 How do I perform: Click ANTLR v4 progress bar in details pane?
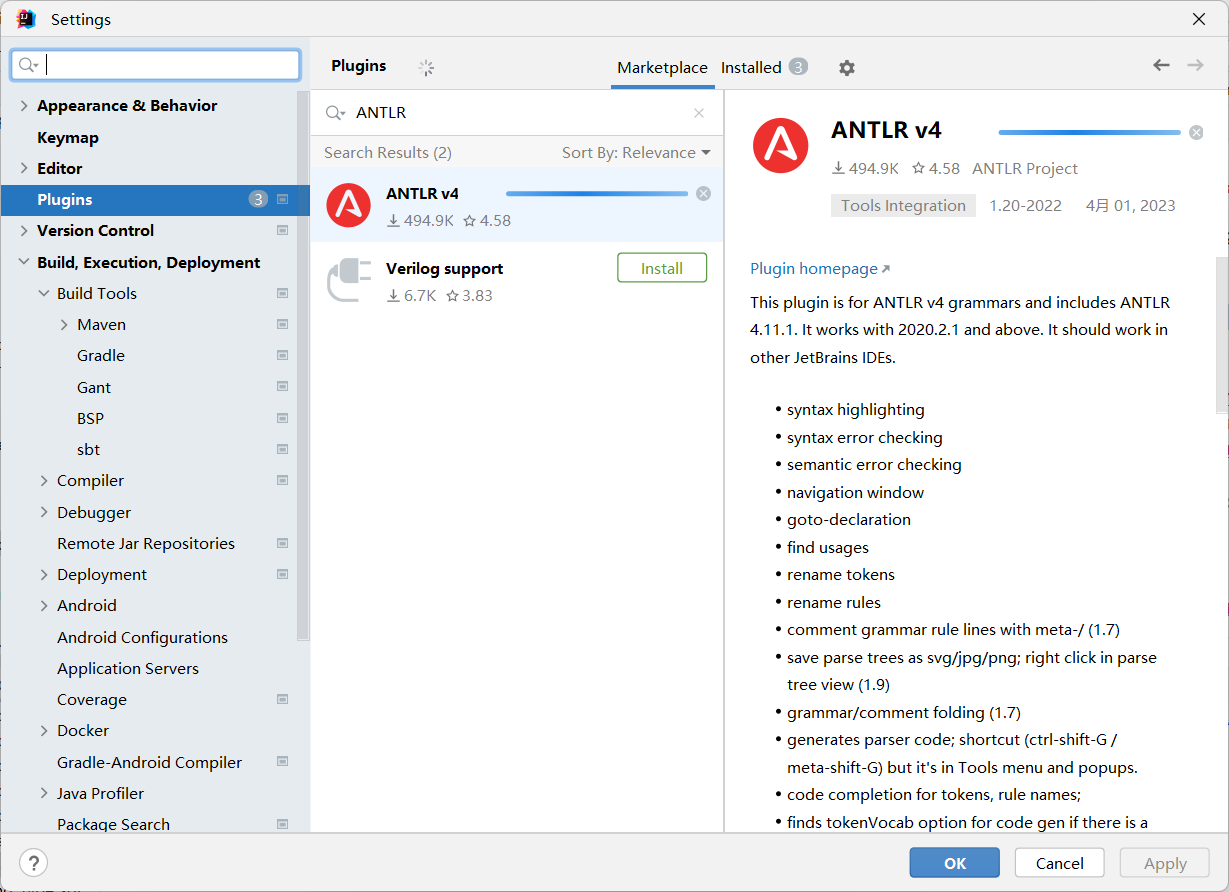1089,132
